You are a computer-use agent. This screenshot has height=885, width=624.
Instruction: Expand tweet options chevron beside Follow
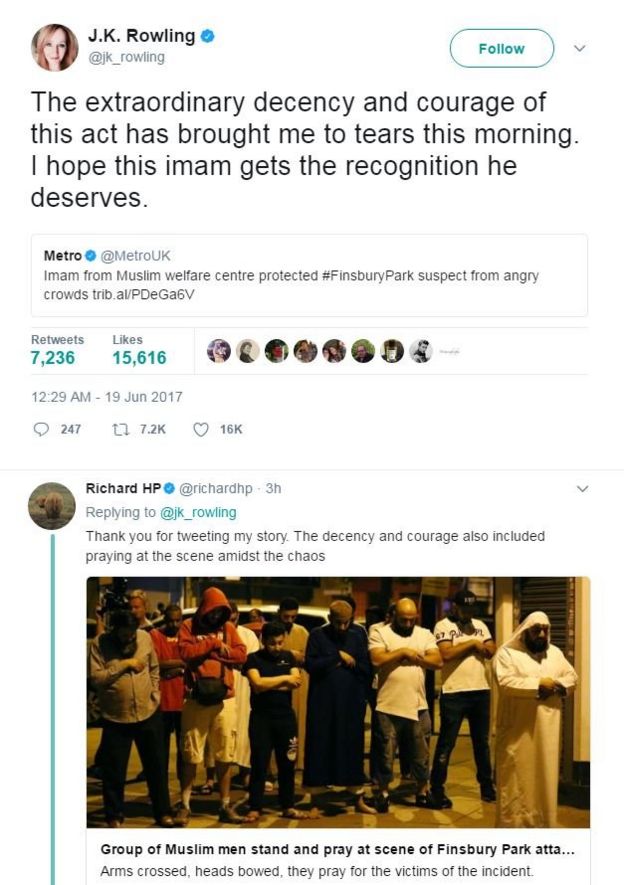[579, 48]
